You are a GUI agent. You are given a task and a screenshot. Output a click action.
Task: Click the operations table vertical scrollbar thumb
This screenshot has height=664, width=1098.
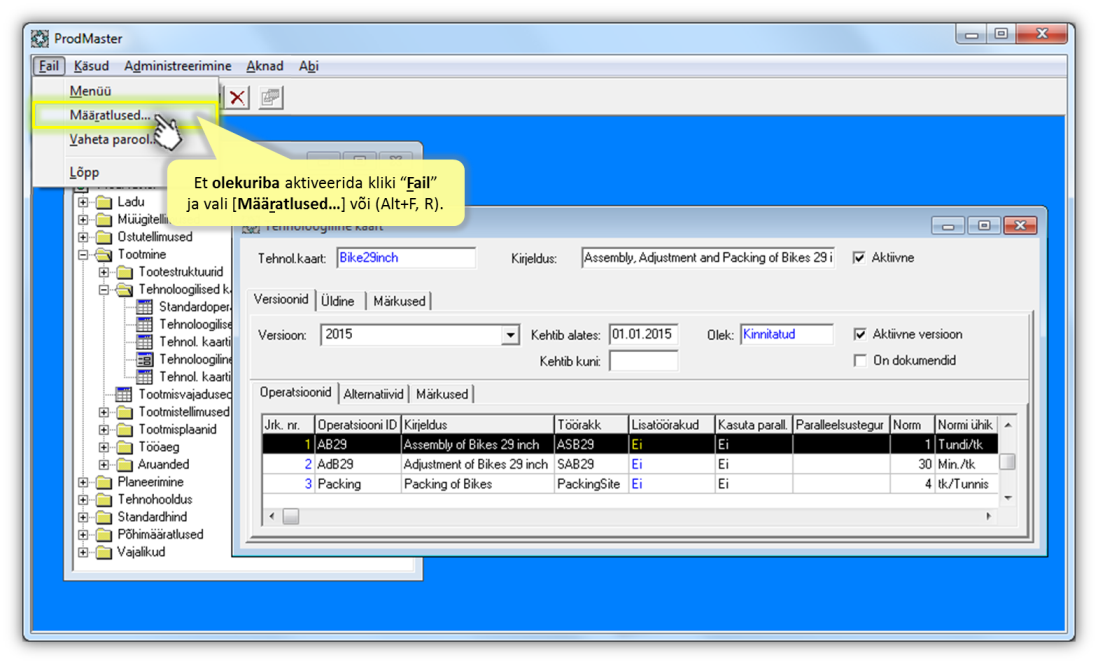pos(1008,462)
